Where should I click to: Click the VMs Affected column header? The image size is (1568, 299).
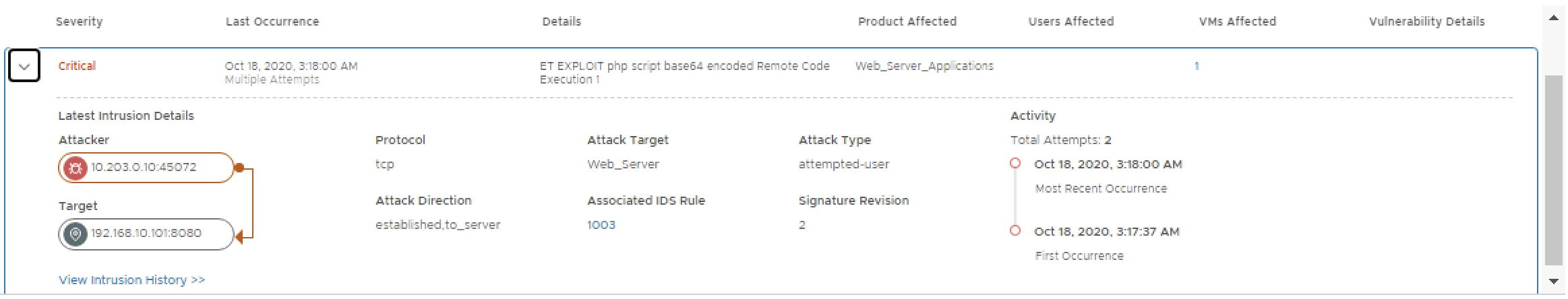pos(1237,22)
